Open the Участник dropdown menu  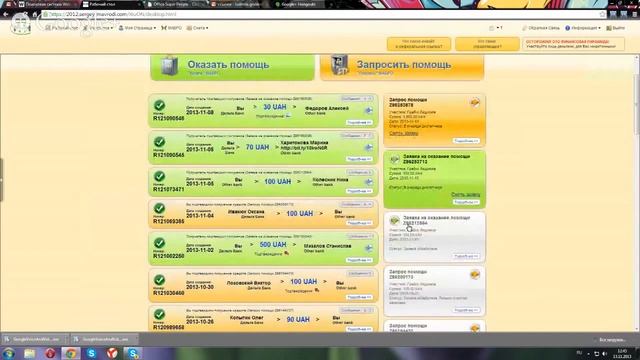(98, 28)
